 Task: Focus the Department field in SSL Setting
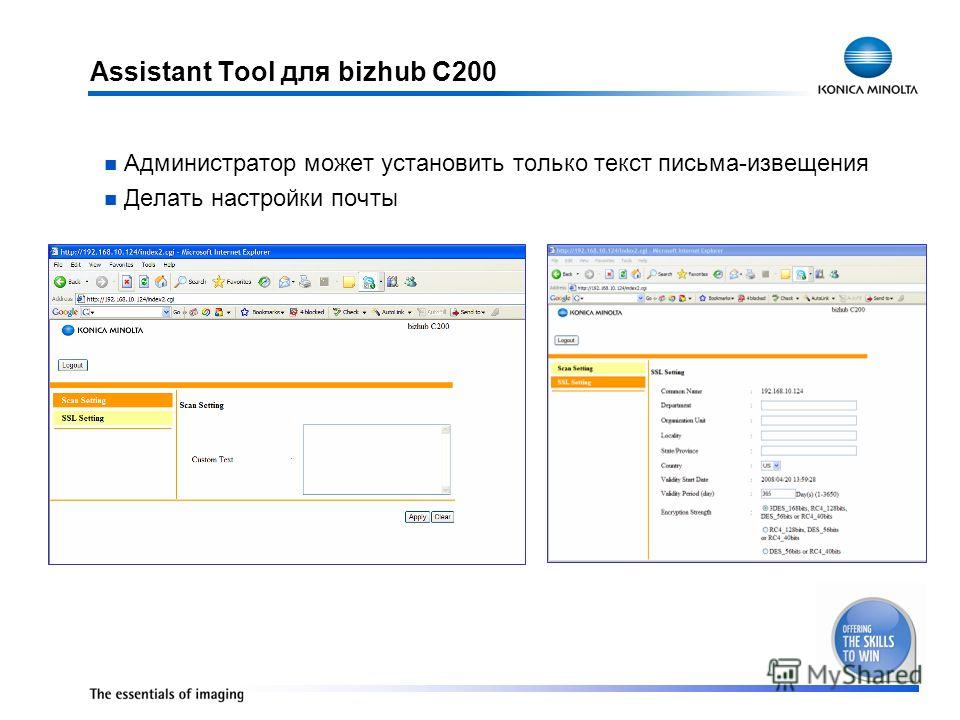pyautogui.click(x=809, y=405)
